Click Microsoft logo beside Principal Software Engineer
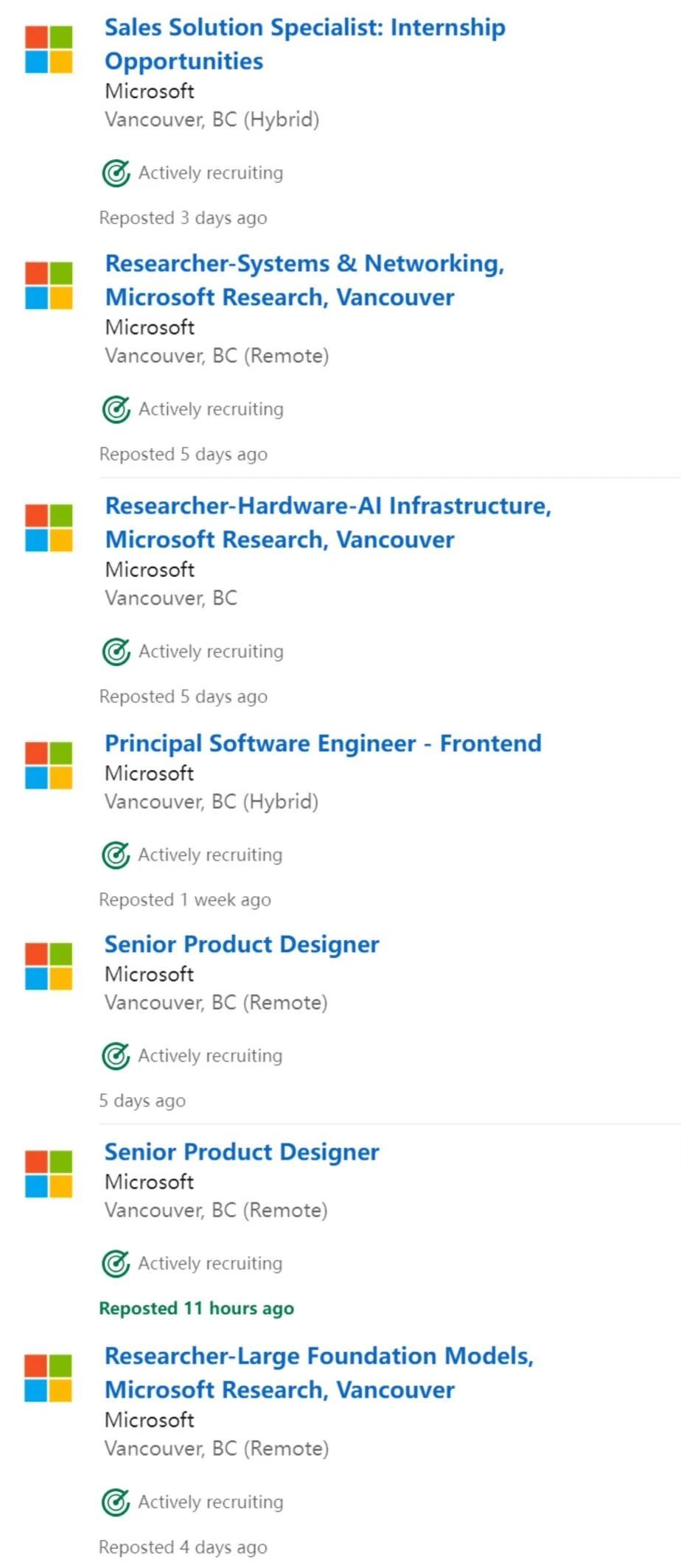 point(49,766)
